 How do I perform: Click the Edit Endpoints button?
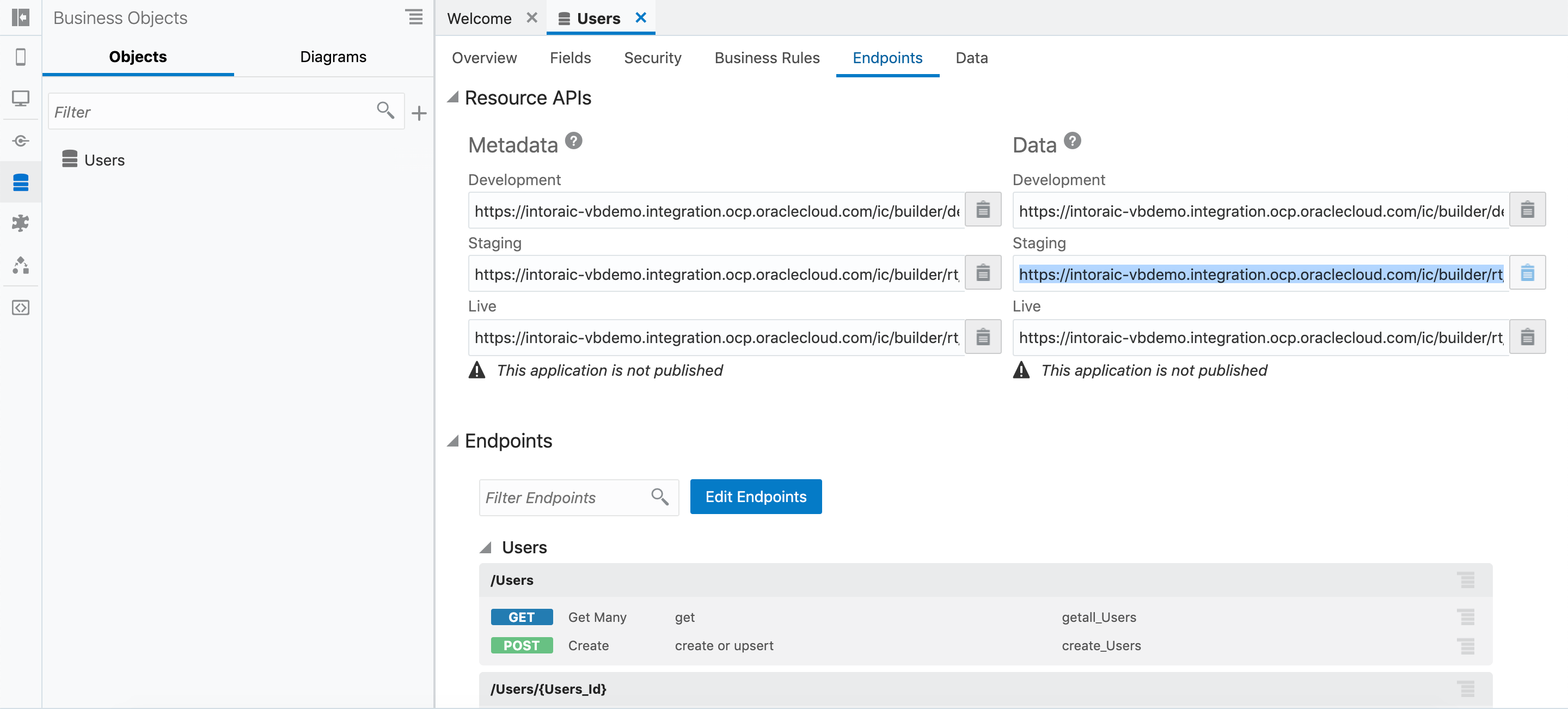pyautogui.click(x=755, y=497)
